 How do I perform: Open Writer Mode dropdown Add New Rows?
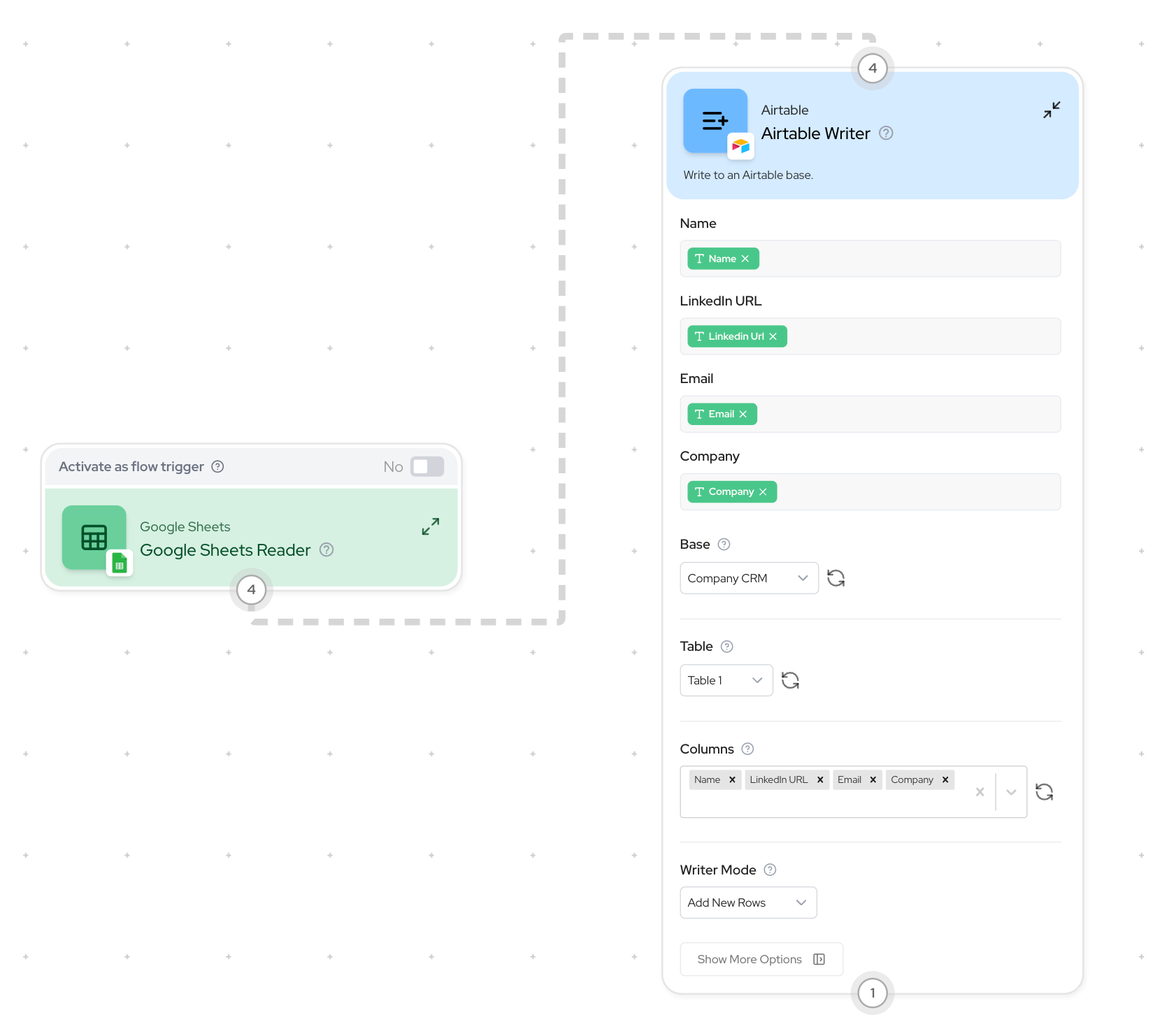point(748,902)
